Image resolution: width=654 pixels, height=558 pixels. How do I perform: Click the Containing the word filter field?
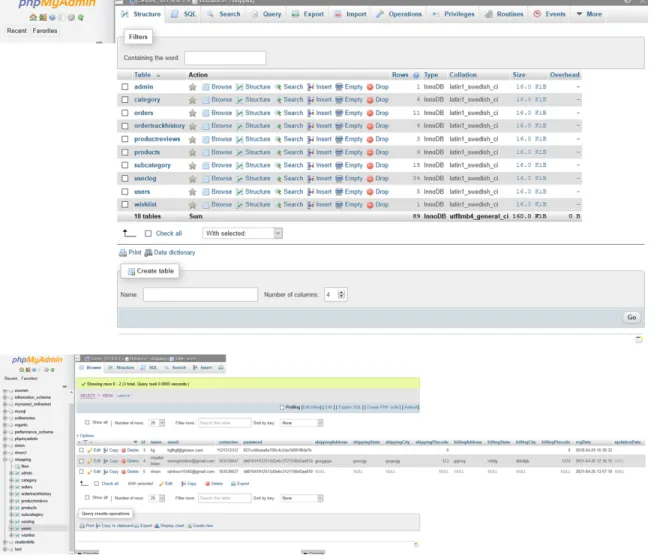tap(225, 58)
